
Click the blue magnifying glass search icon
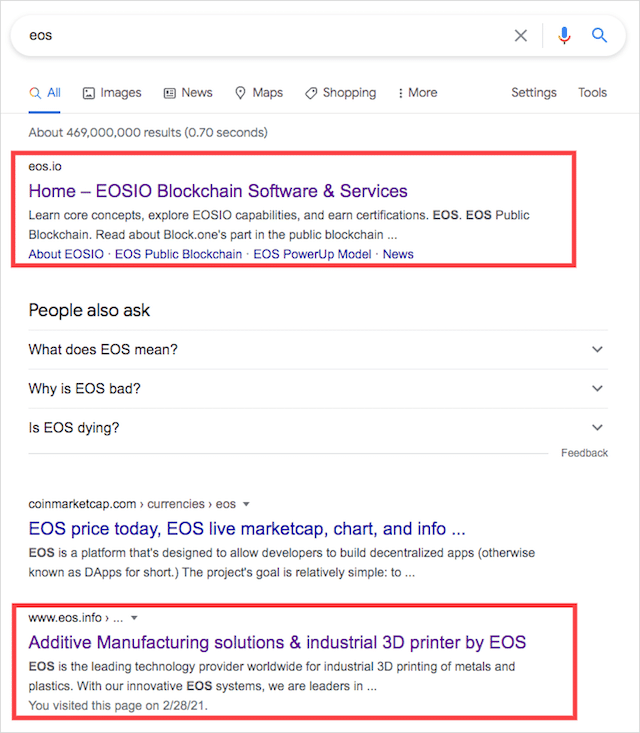(600, 36)
